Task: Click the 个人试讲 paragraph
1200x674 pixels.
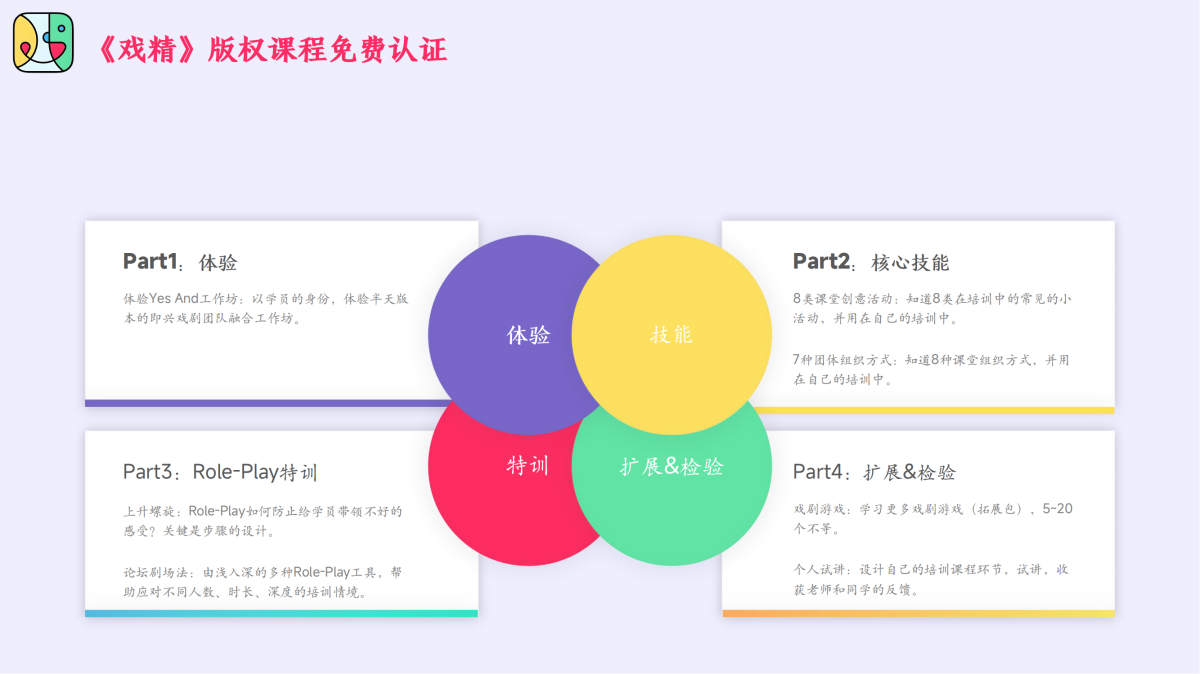Action: click(x=931, y=579)
